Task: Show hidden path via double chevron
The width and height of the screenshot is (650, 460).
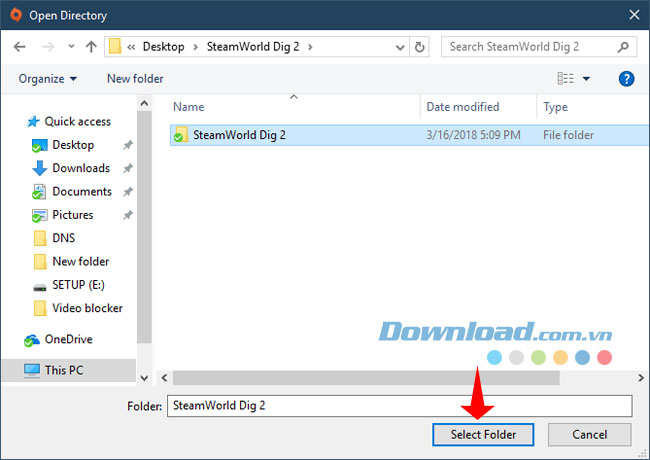Action: click(x=131, y=47)
